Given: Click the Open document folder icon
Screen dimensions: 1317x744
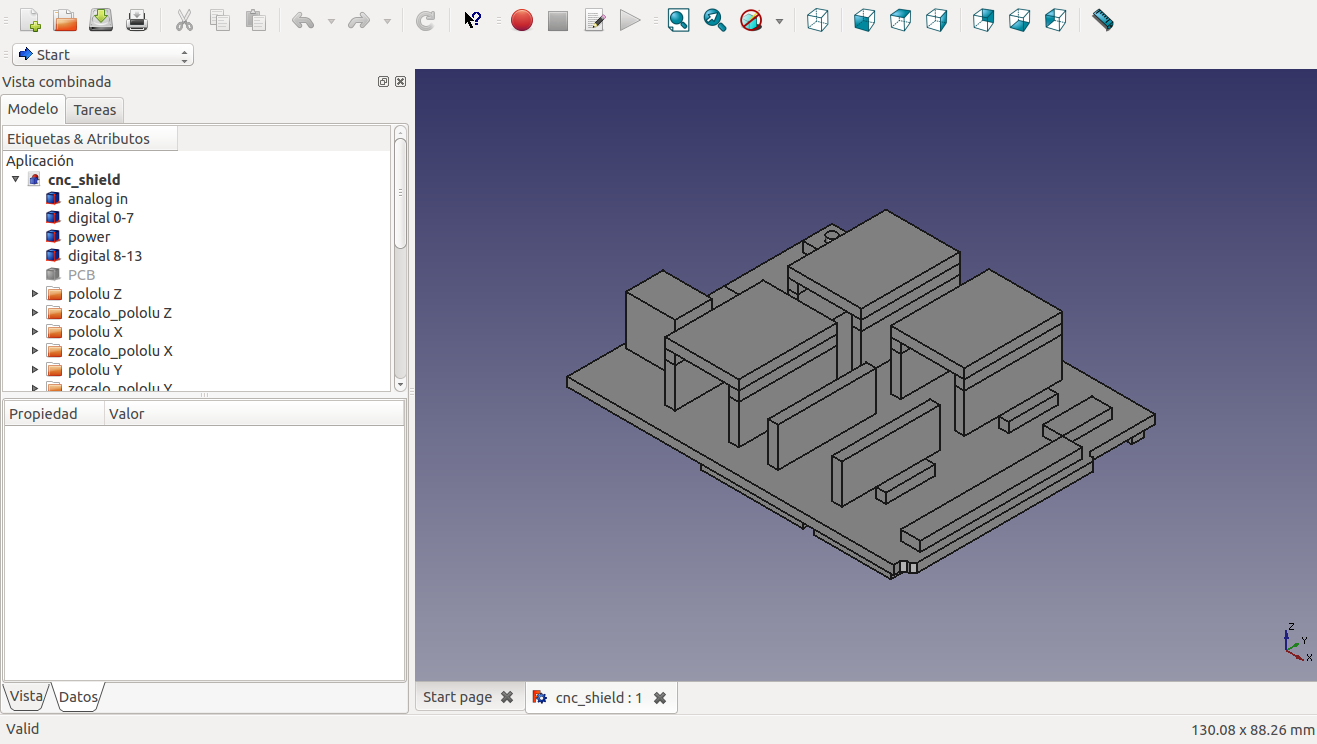Looking at the screenshot, I should coord(65,20).
